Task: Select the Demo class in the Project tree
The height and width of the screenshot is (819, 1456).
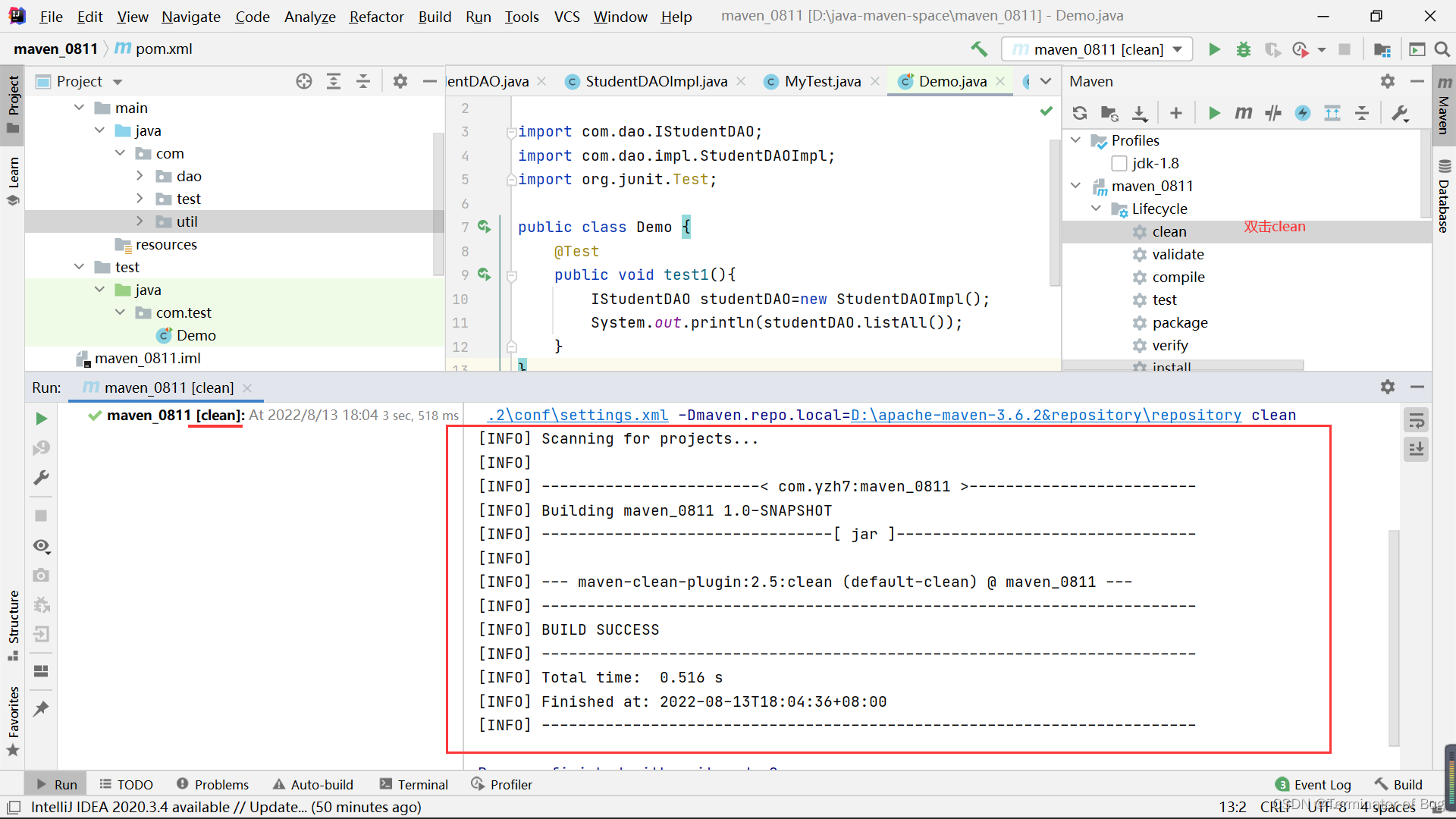Action: (x=196, y=335)
